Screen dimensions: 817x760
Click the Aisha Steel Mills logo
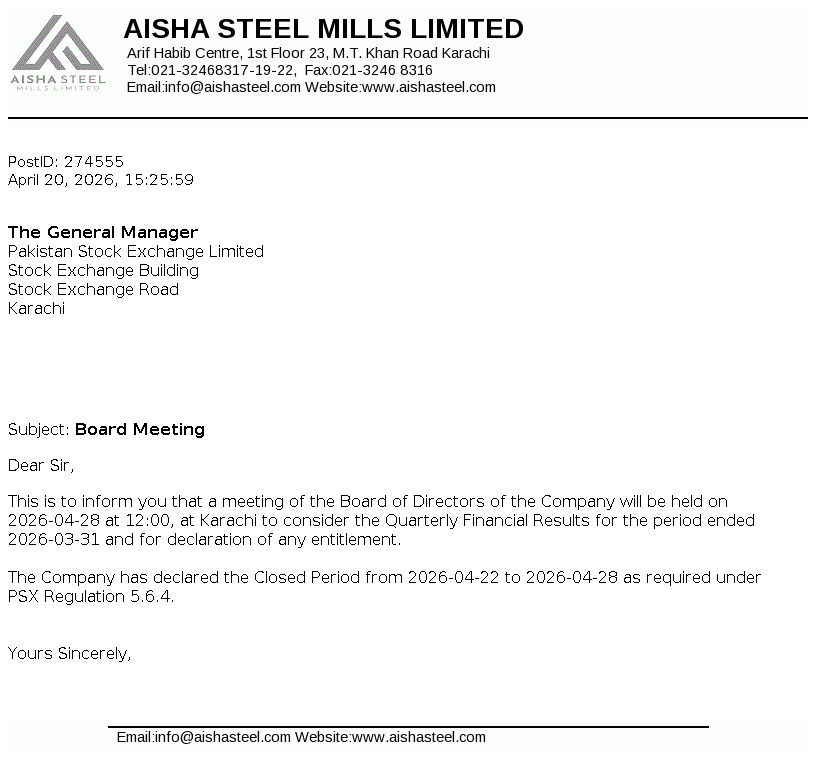(58, 53)
